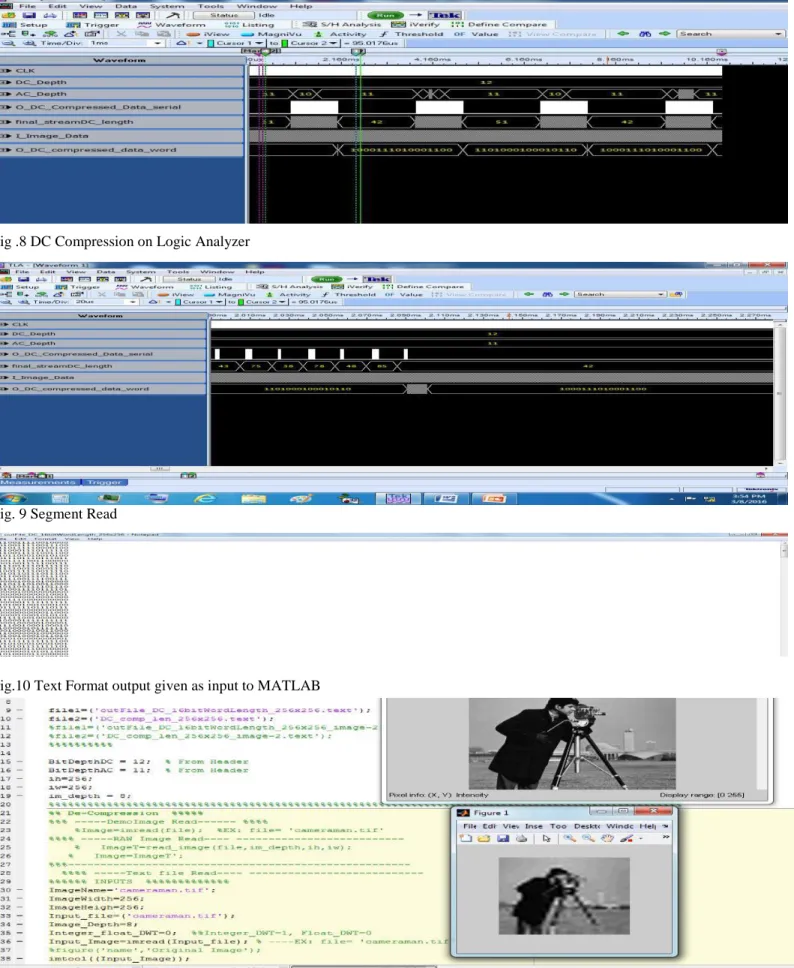The height and width of the screenshot is (968, 794).
Task: Open the System menu in Fig. 8 analyzer
Action: 167,6
